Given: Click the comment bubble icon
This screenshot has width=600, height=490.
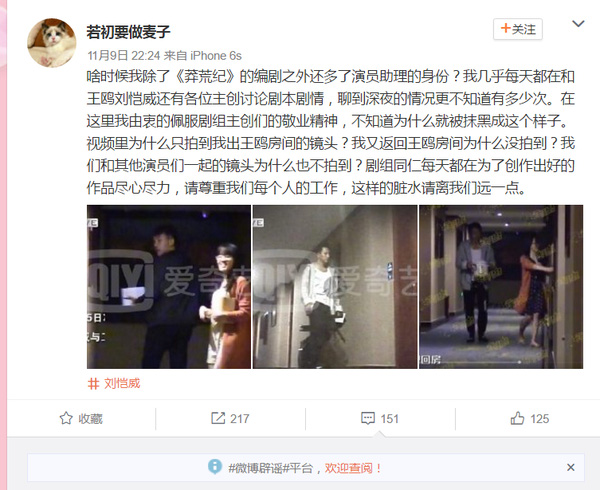Looking at the screenshot, I should tap(368, 418).
